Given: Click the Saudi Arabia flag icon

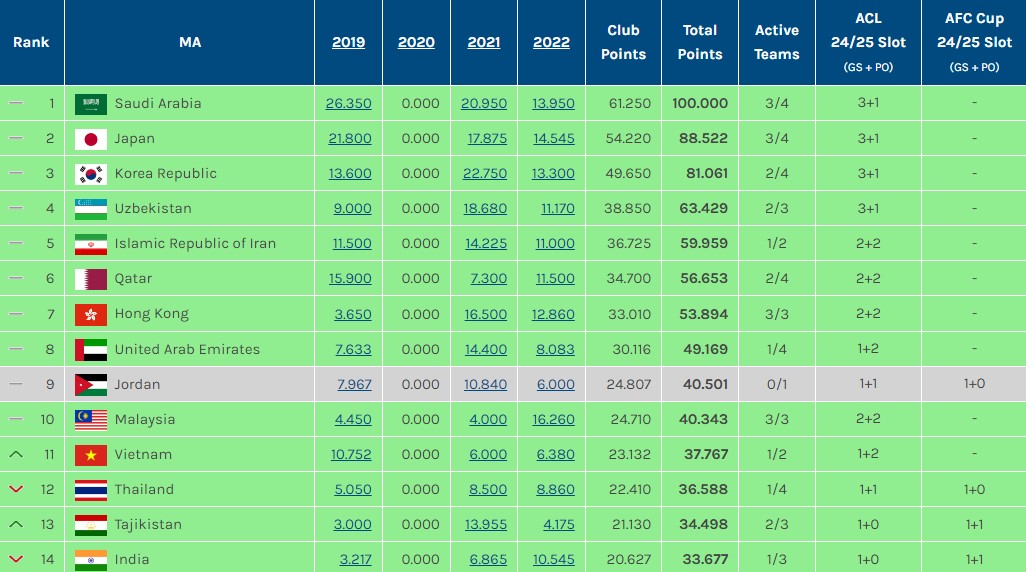Looking at the screenshot, I should click(91, 104).
